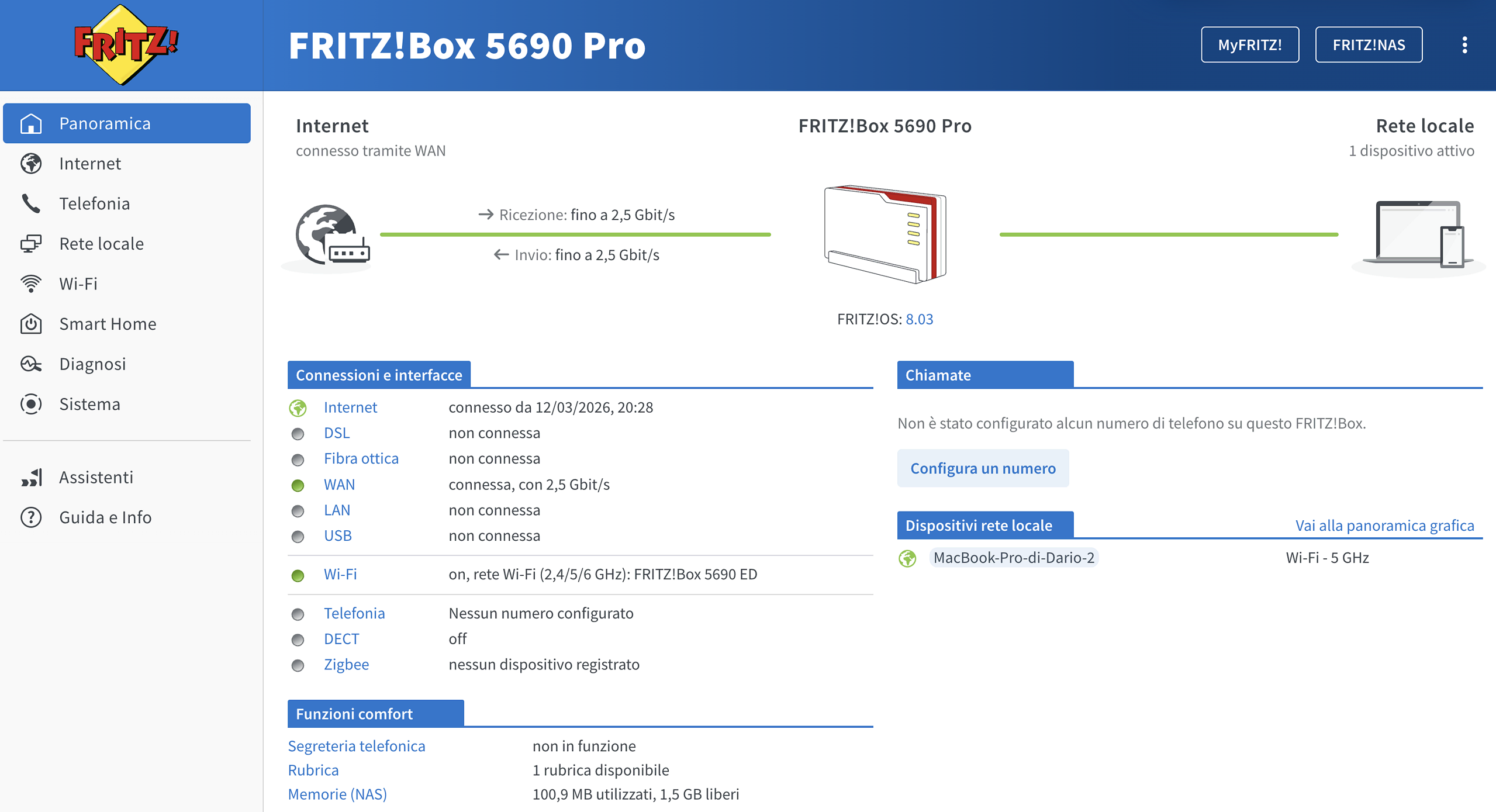Click the Funzioni comfort header
Viewport: 1496px width, 812px height.
click(x=375, y=714)
